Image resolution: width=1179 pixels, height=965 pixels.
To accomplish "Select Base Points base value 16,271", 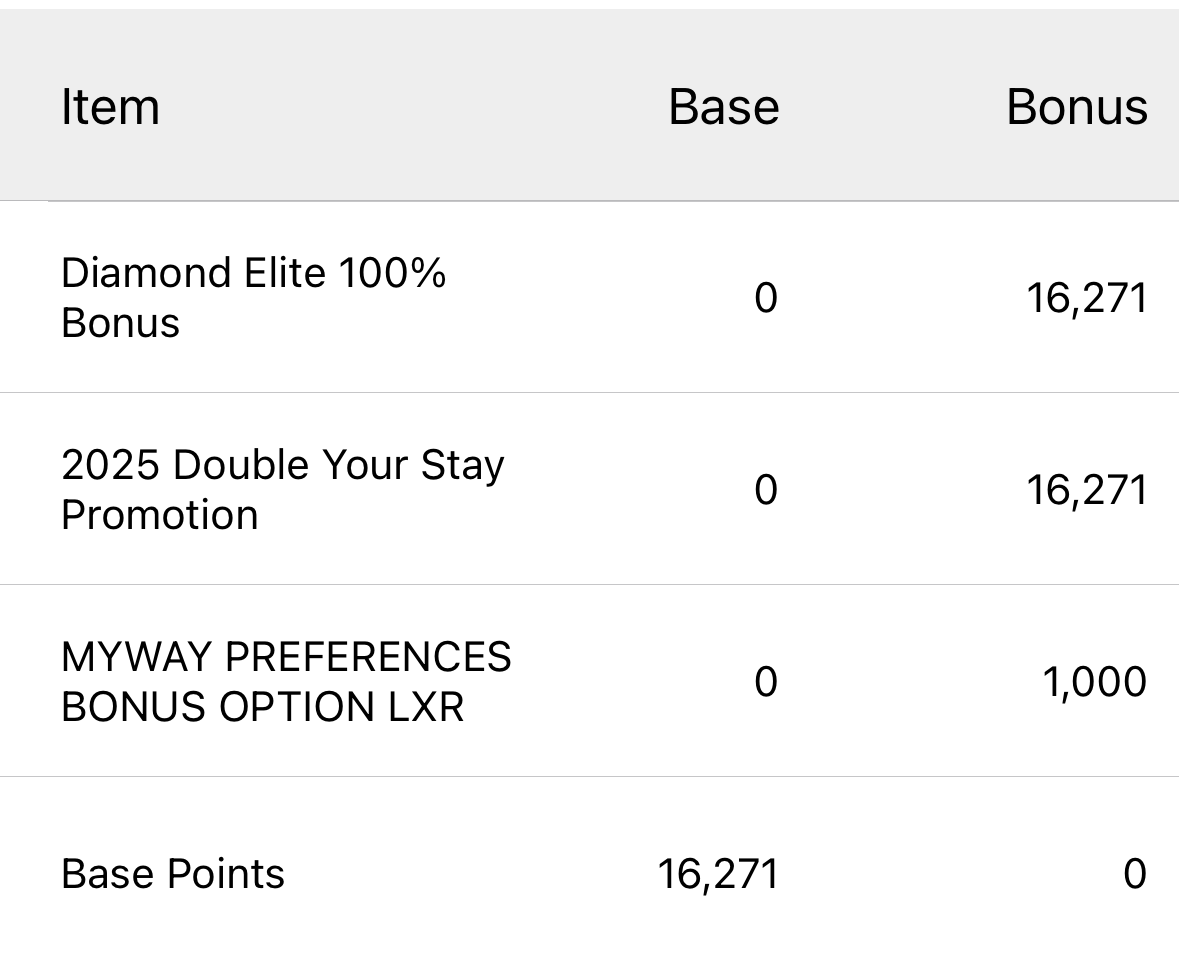I will point(718,874).
